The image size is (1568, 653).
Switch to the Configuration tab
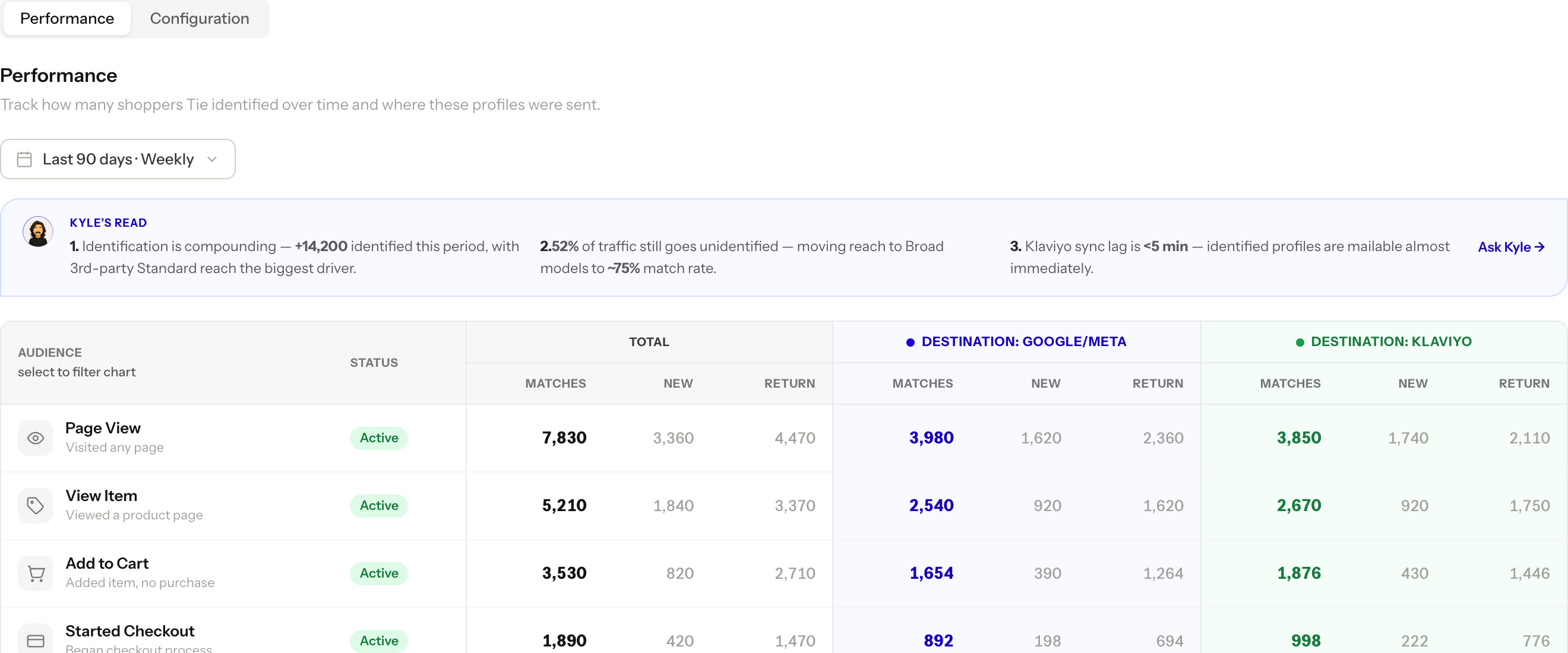(199, 18)
